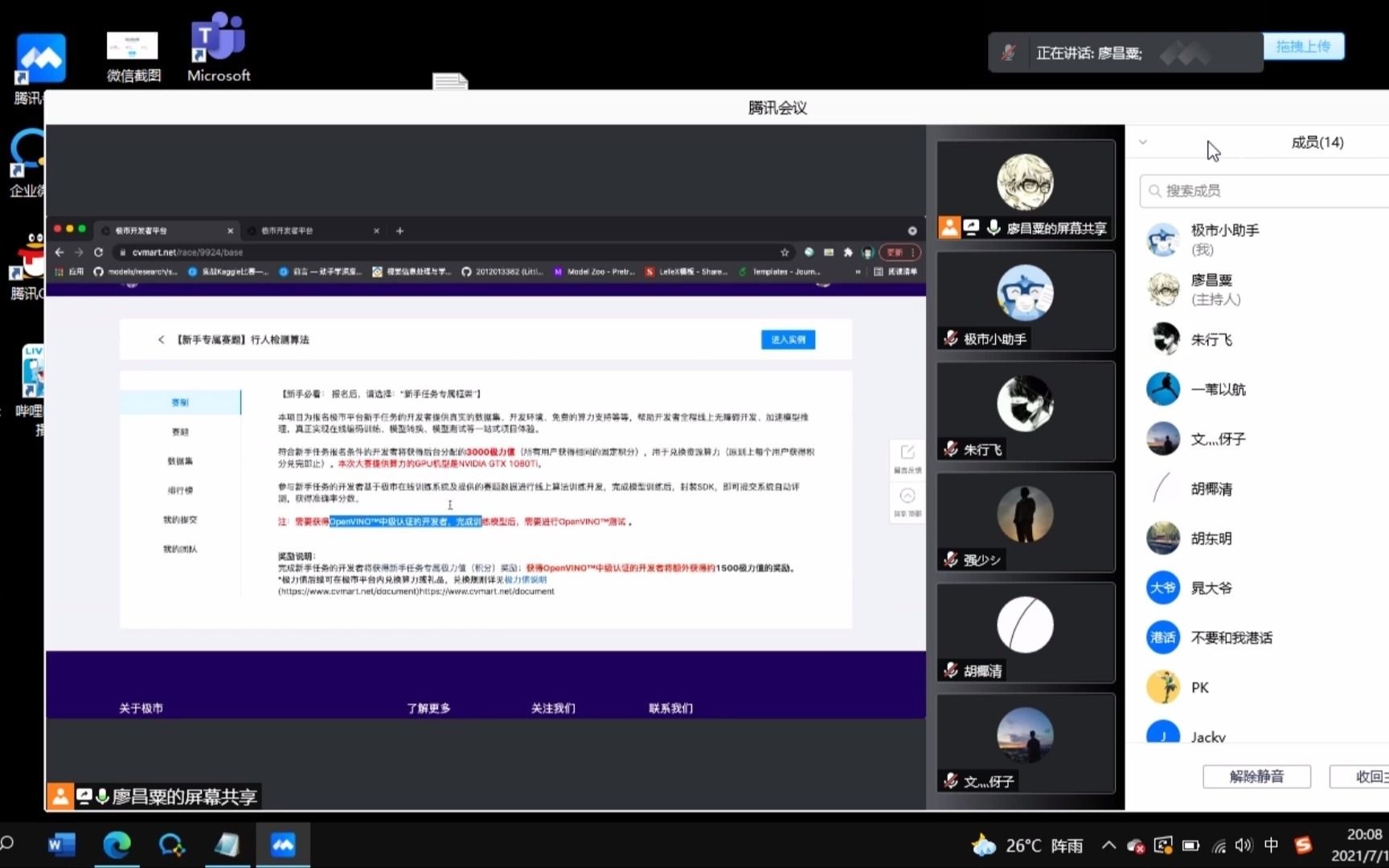
Task: Click the 文...伢子 video tile
Action: click(x=1026, y=743)
